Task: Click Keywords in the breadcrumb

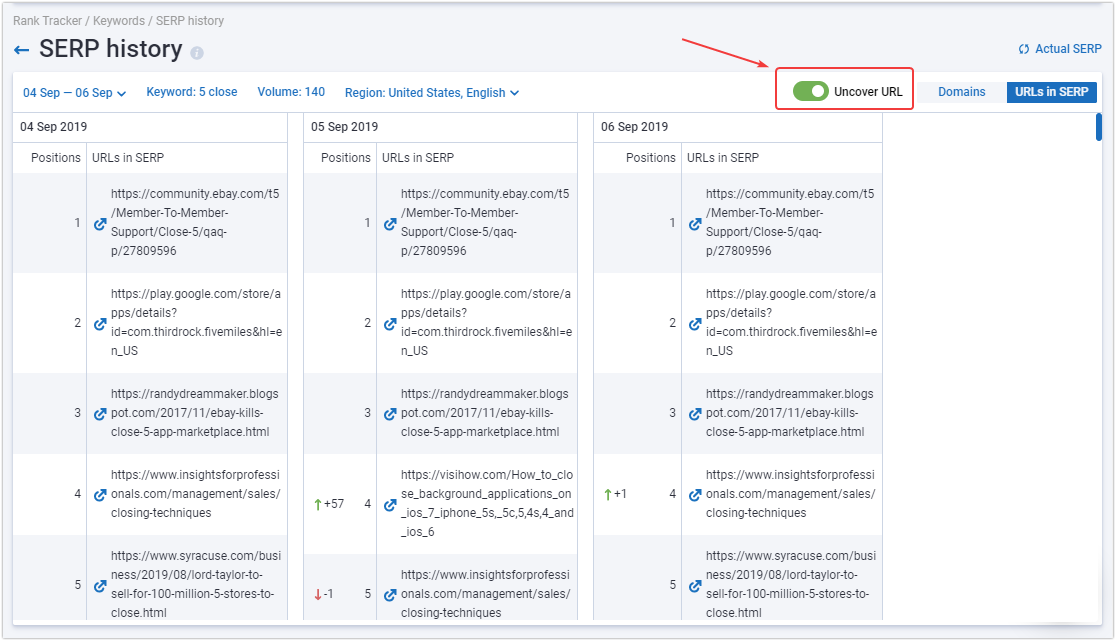Action: pos(119,21)
